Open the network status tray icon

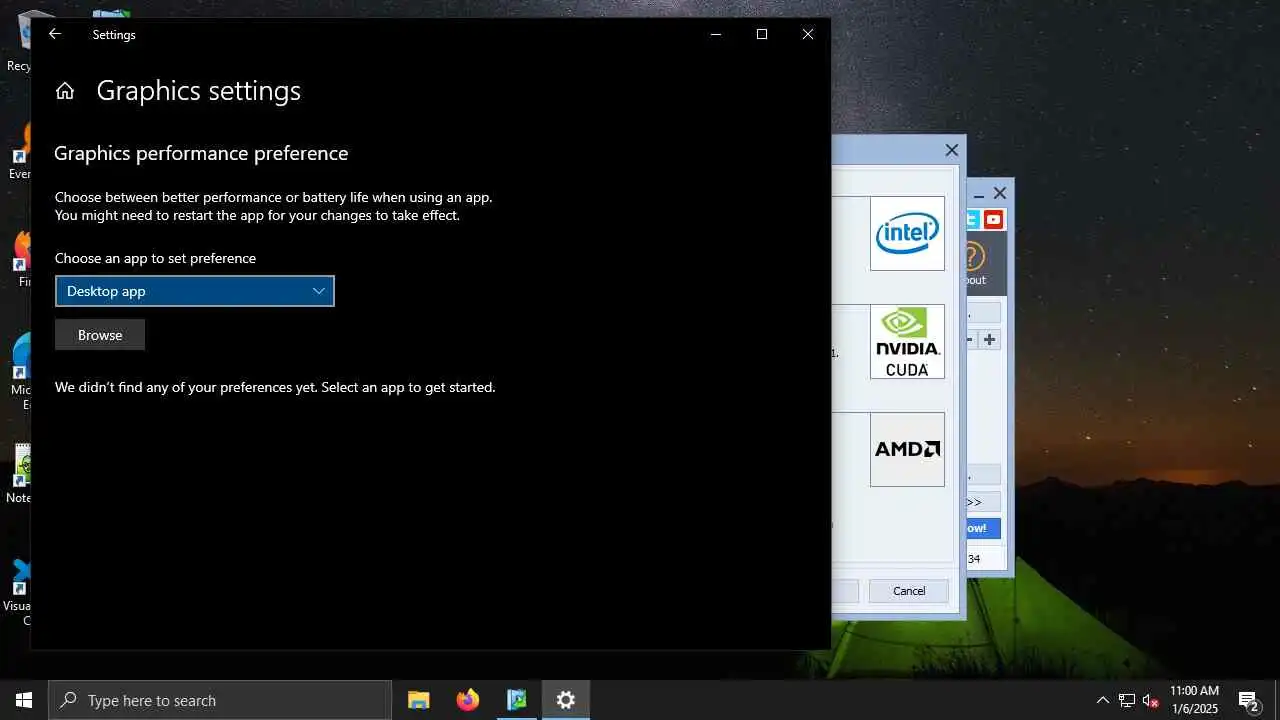(1127, 700)
